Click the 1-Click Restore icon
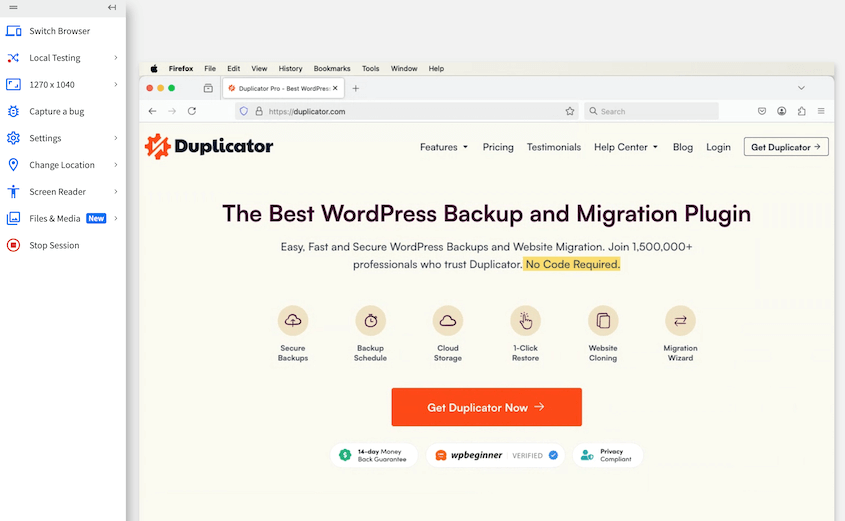This screenshot has width=845, height=521. 525,321
